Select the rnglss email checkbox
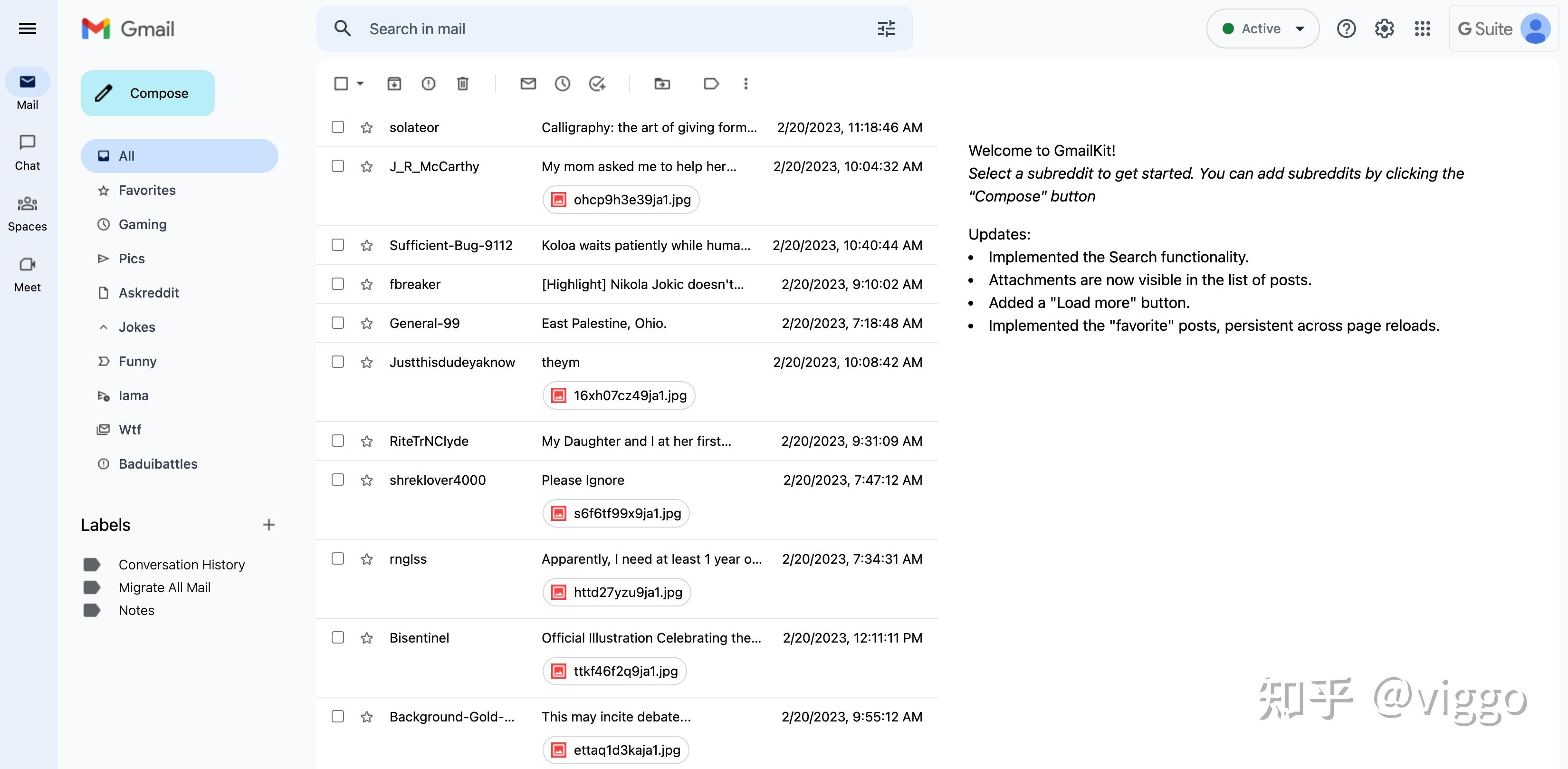Screen dimensions: 1568x769 [x=338, y=559]
